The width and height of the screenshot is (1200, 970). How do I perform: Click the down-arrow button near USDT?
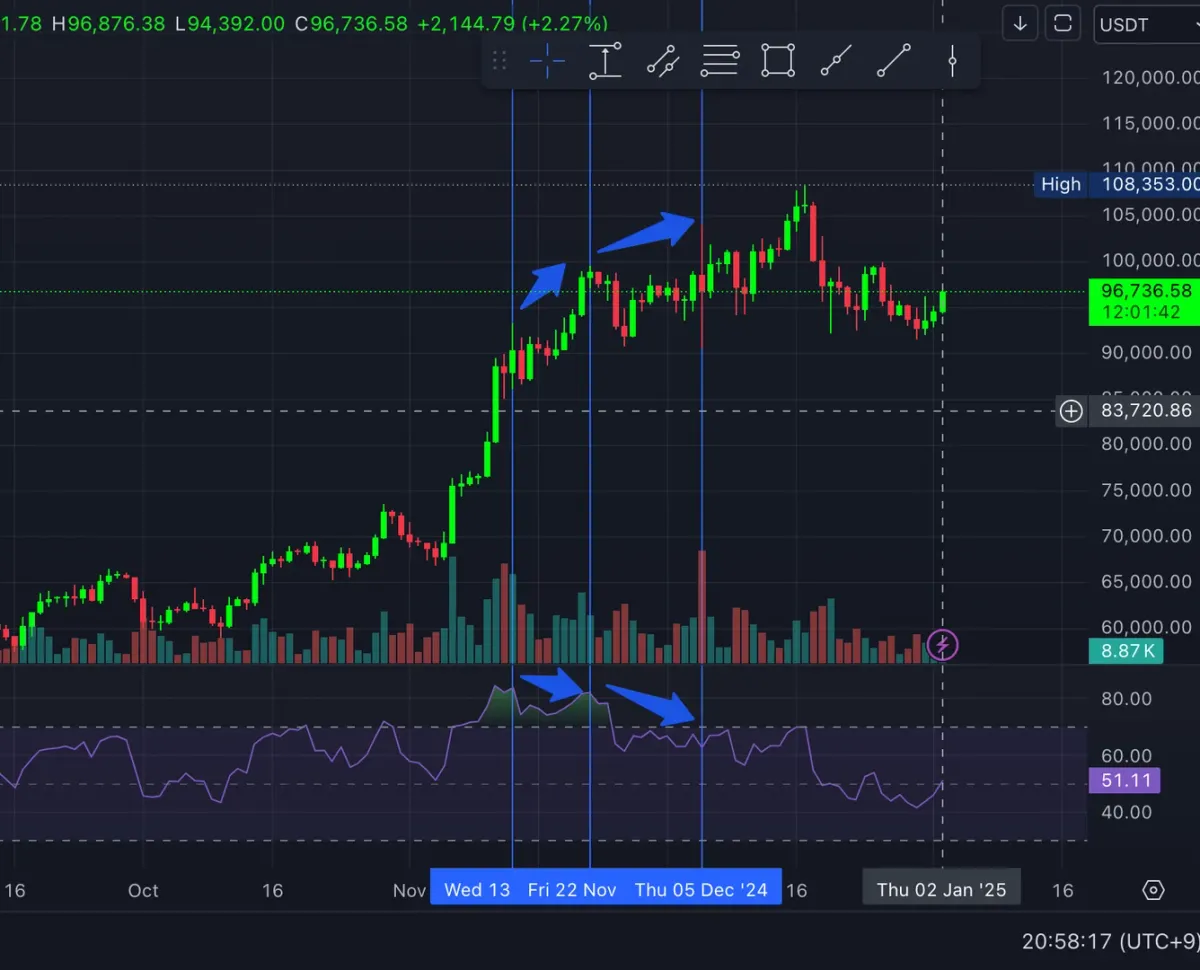click(x=1020, y=24)
